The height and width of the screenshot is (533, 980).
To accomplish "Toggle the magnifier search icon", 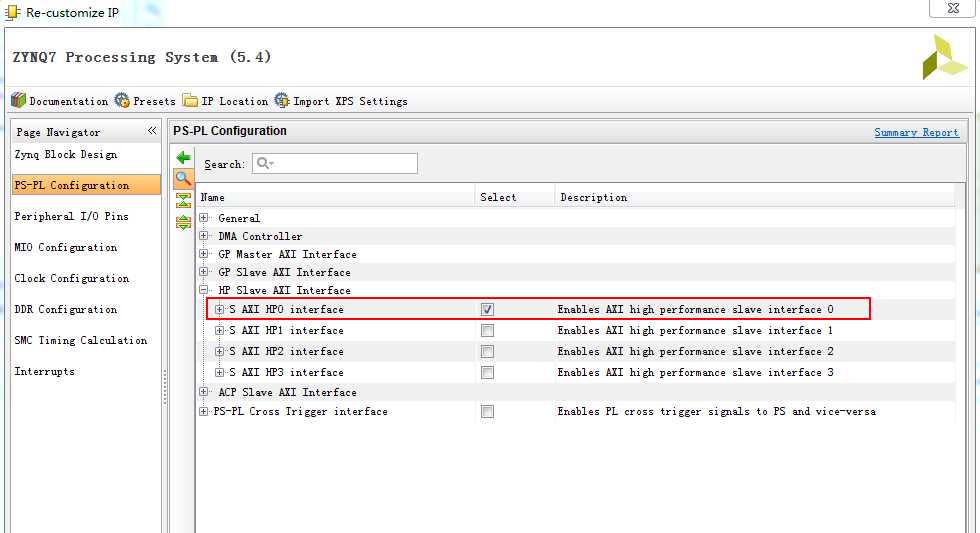I will coord(183,179).
